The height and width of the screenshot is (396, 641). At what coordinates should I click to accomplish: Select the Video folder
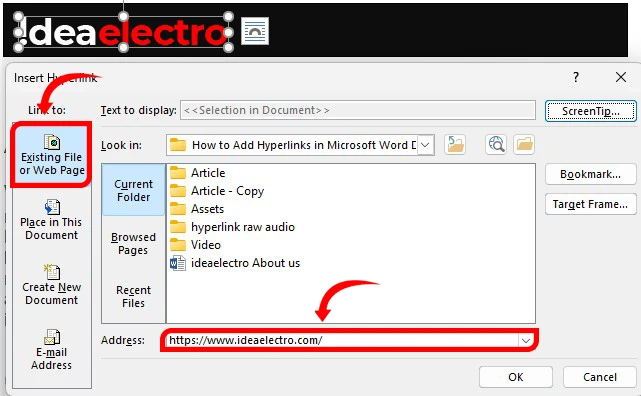pos(195,245)
